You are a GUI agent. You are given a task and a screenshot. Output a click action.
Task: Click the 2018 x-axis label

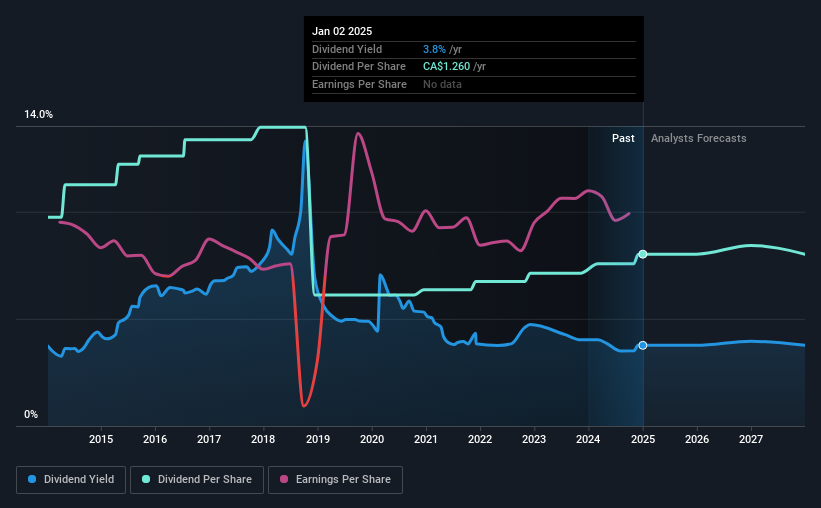[x=263, y=439]
